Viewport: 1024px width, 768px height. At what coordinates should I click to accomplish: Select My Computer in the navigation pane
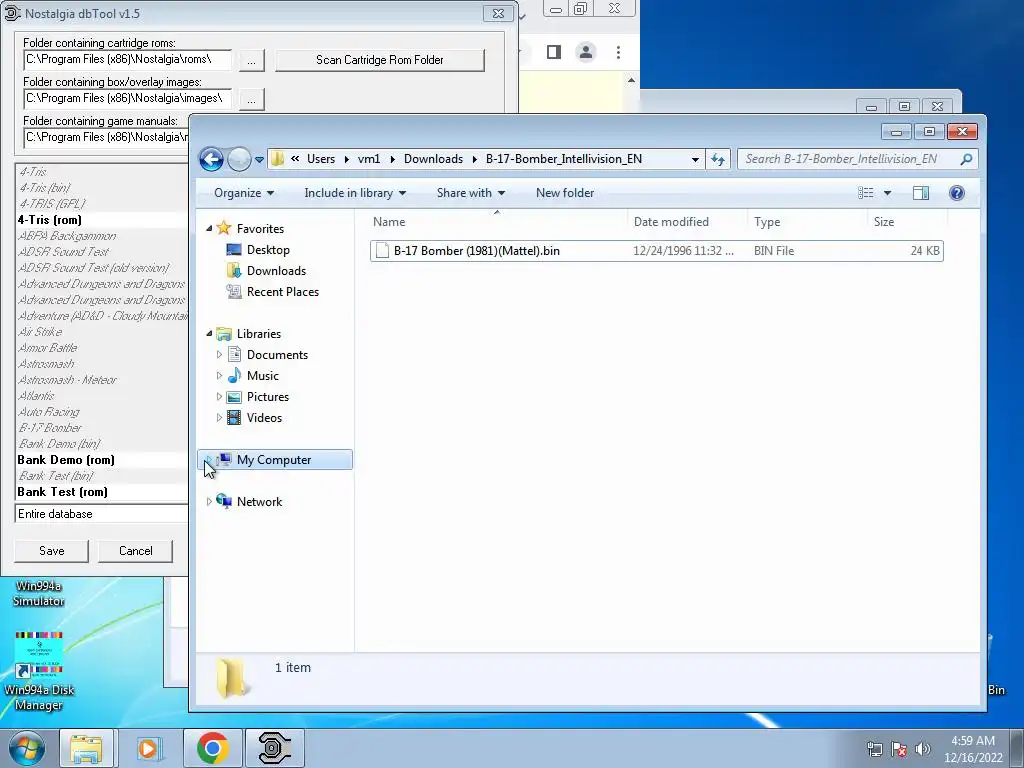click(275, 460)
